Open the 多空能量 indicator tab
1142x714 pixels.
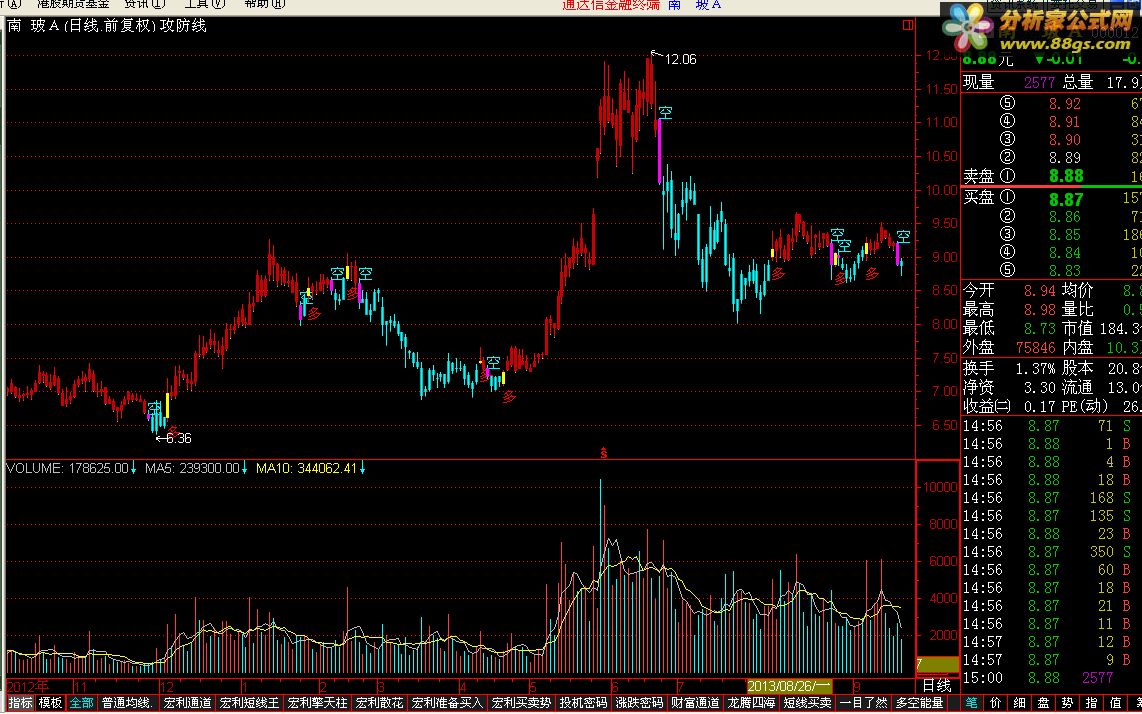pos(919,704)
